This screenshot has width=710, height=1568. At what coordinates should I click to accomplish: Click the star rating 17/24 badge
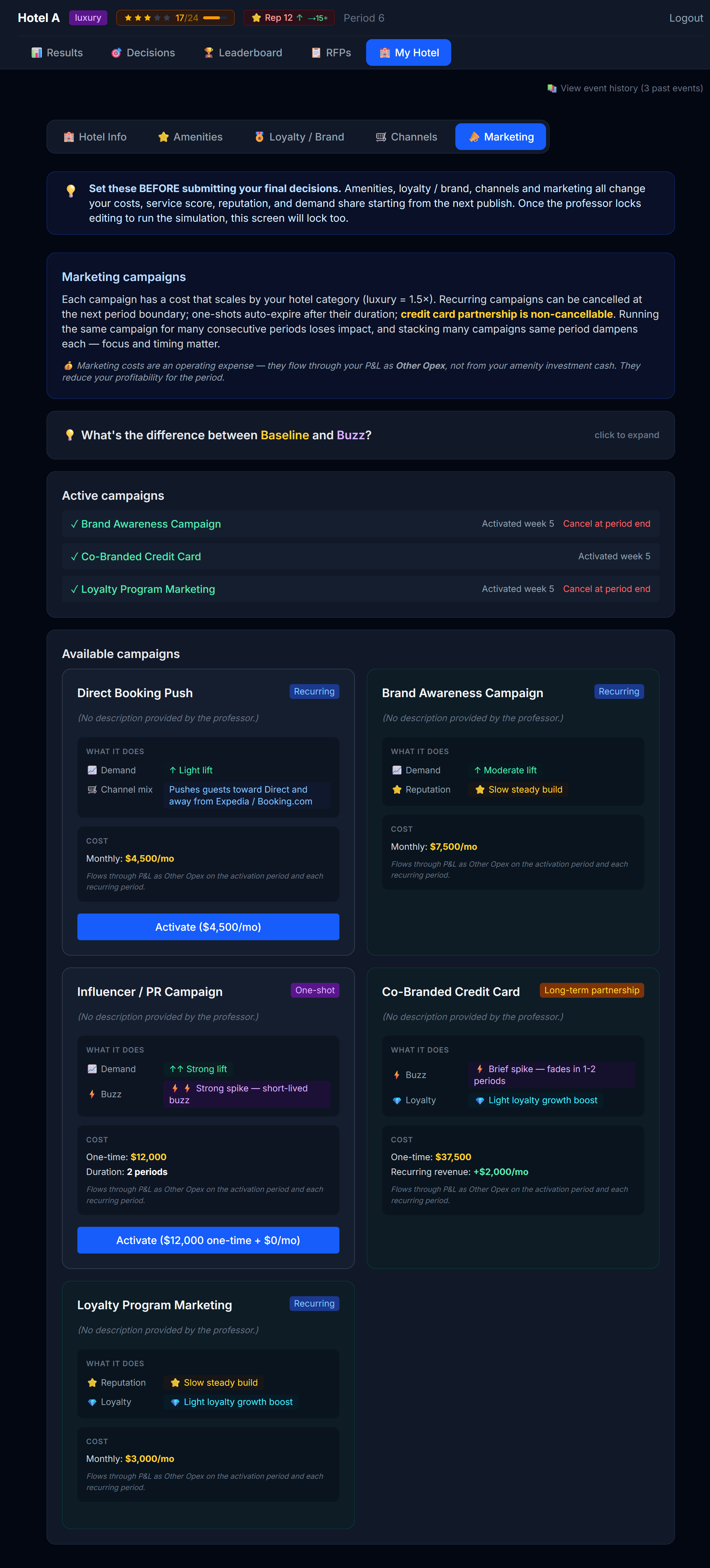(x=175, y=18)
